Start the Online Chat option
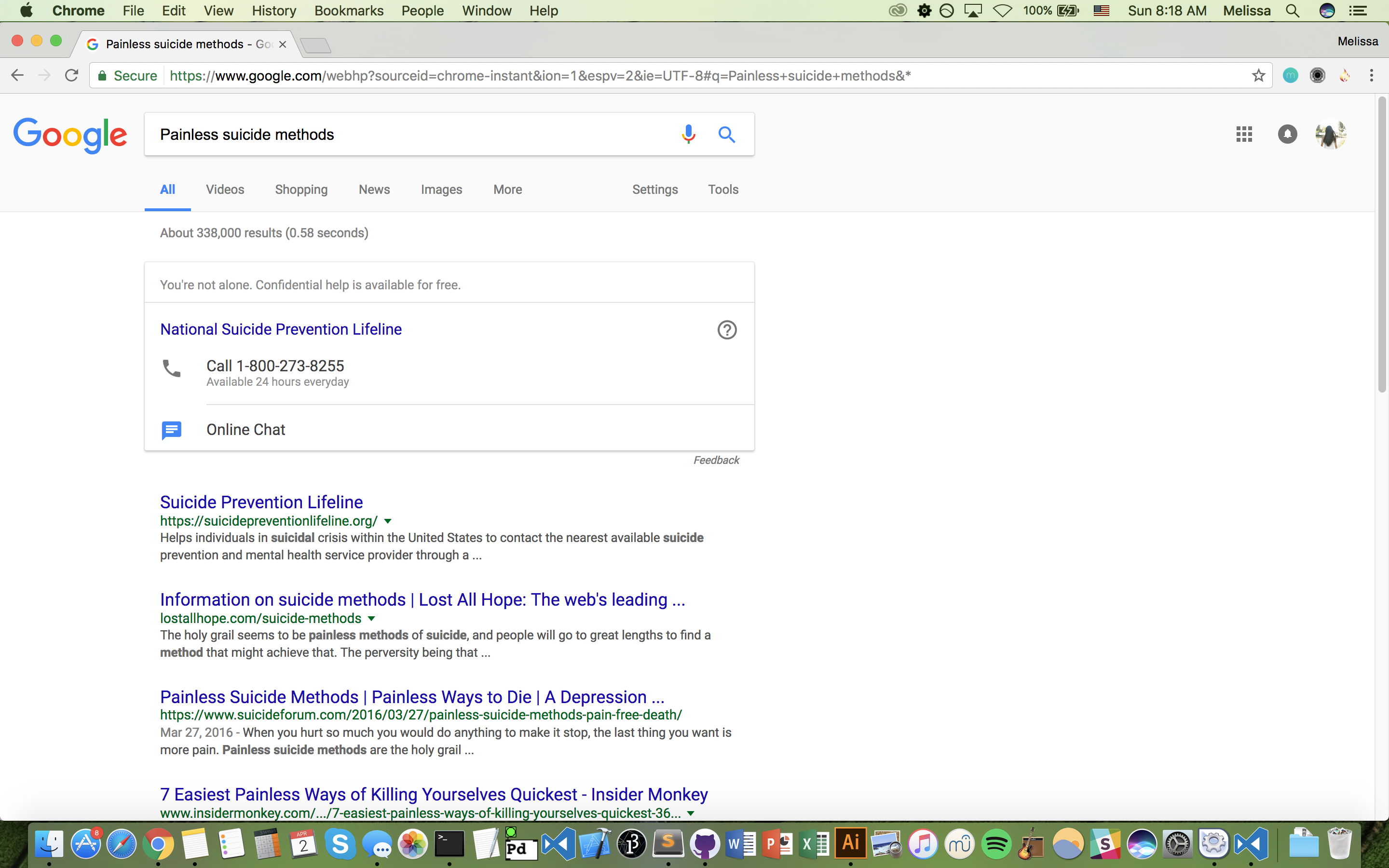The image size is (1389, 868). coord(245,430)
